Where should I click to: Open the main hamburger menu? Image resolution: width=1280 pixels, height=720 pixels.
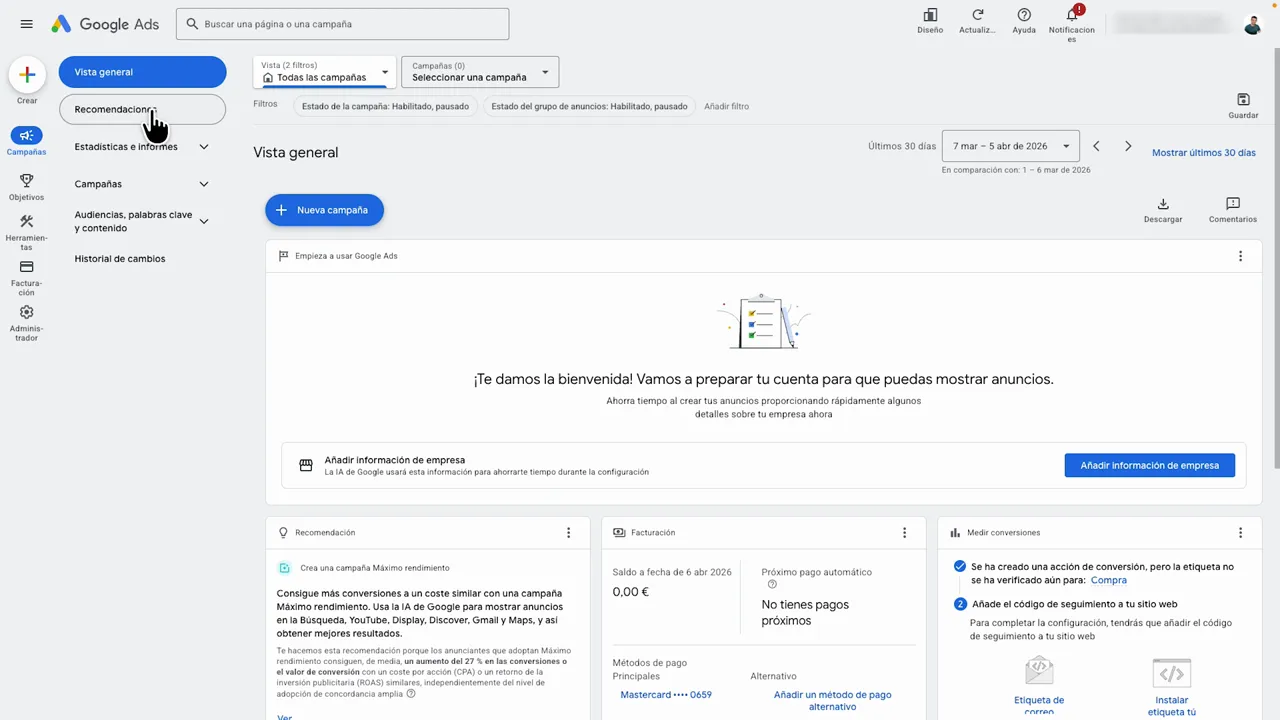point(27,24)
